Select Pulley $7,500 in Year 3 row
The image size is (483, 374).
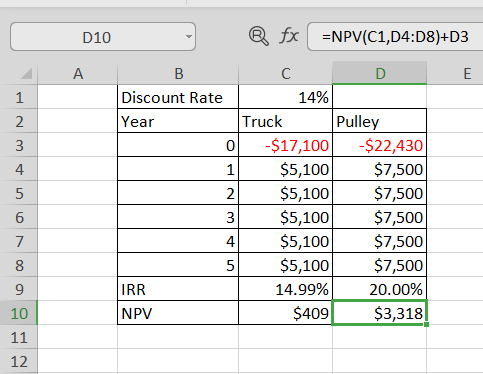(380, 217)
